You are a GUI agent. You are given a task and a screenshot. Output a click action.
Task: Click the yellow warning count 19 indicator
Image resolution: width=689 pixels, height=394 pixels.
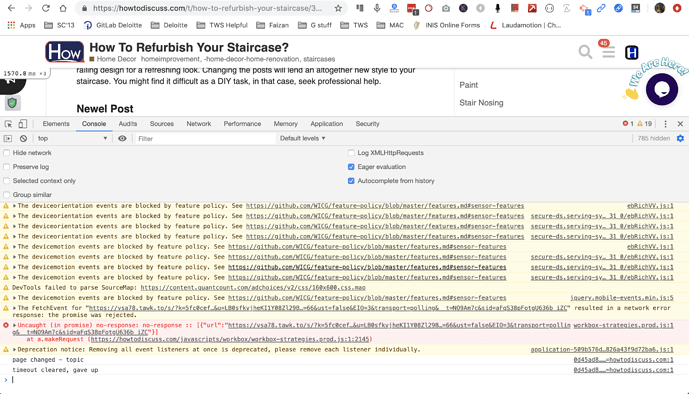click(x=645, y=124)
